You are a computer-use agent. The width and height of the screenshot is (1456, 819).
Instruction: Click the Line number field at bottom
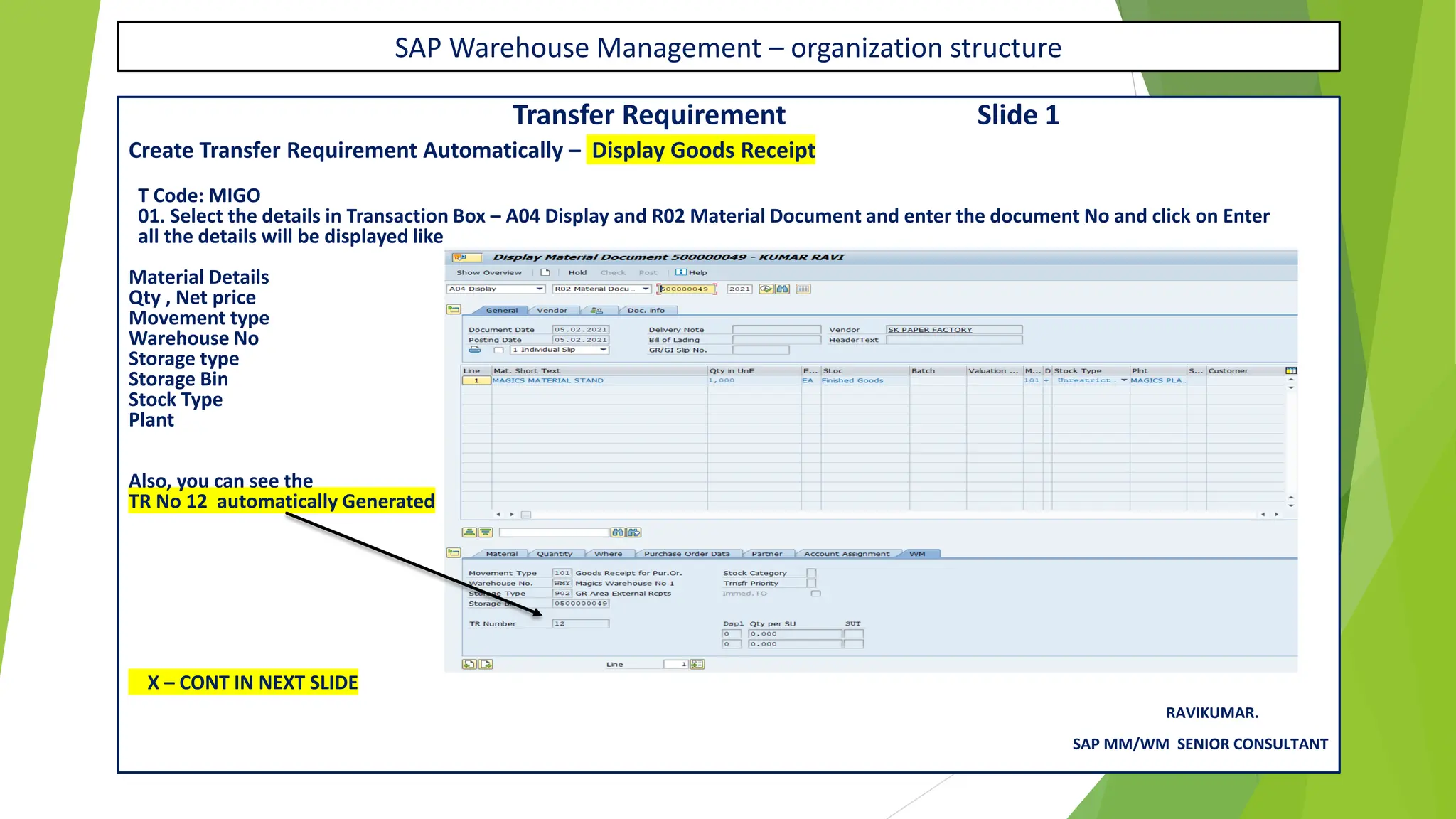(676, 664)
